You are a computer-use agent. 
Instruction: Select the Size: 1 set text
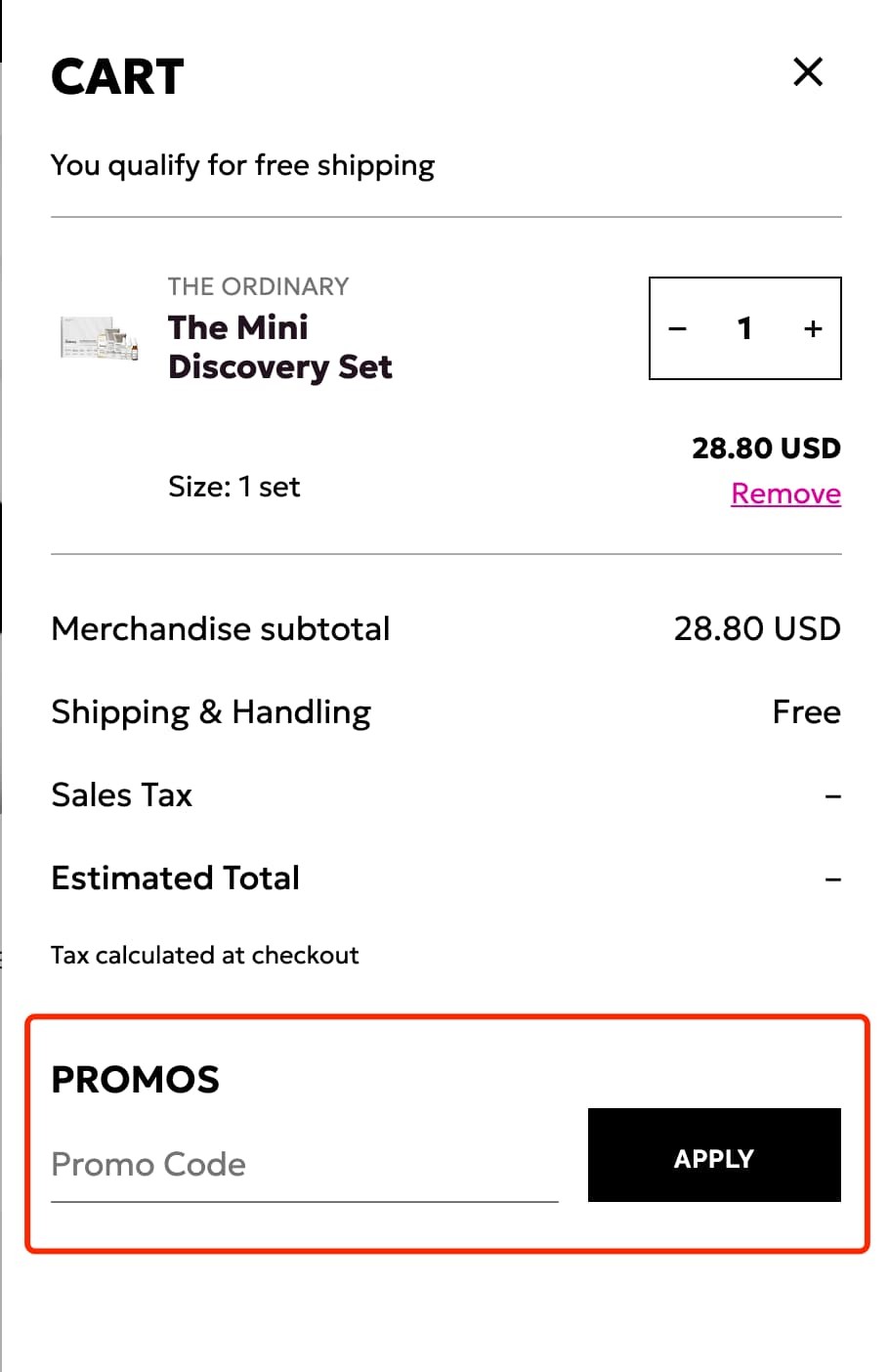233,487
